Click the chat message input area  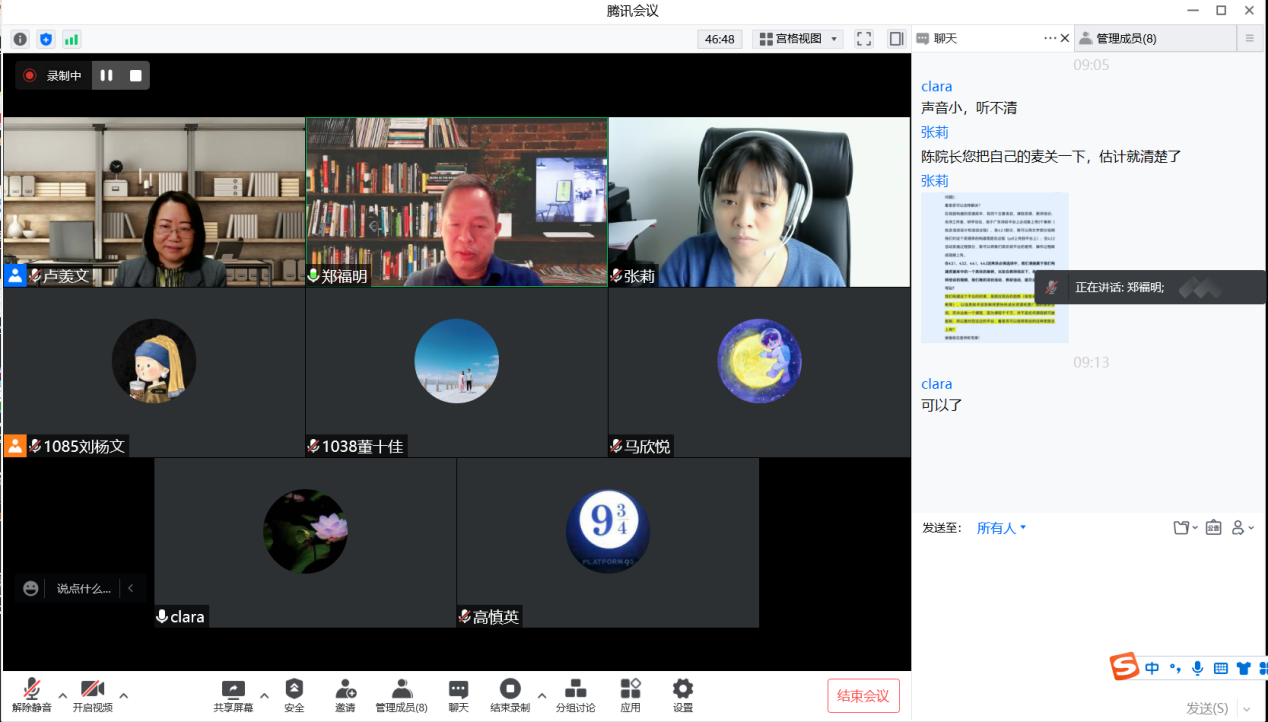point(1088,600)
